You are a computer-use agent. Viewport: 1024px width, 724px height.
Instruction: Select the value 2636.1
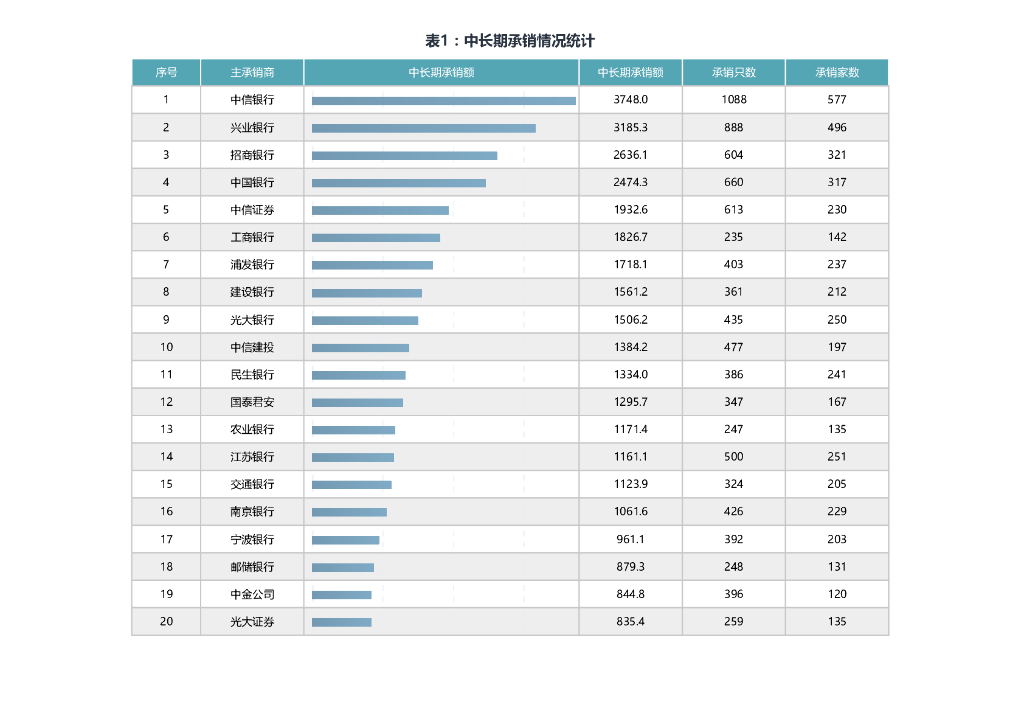click(630, 155)
